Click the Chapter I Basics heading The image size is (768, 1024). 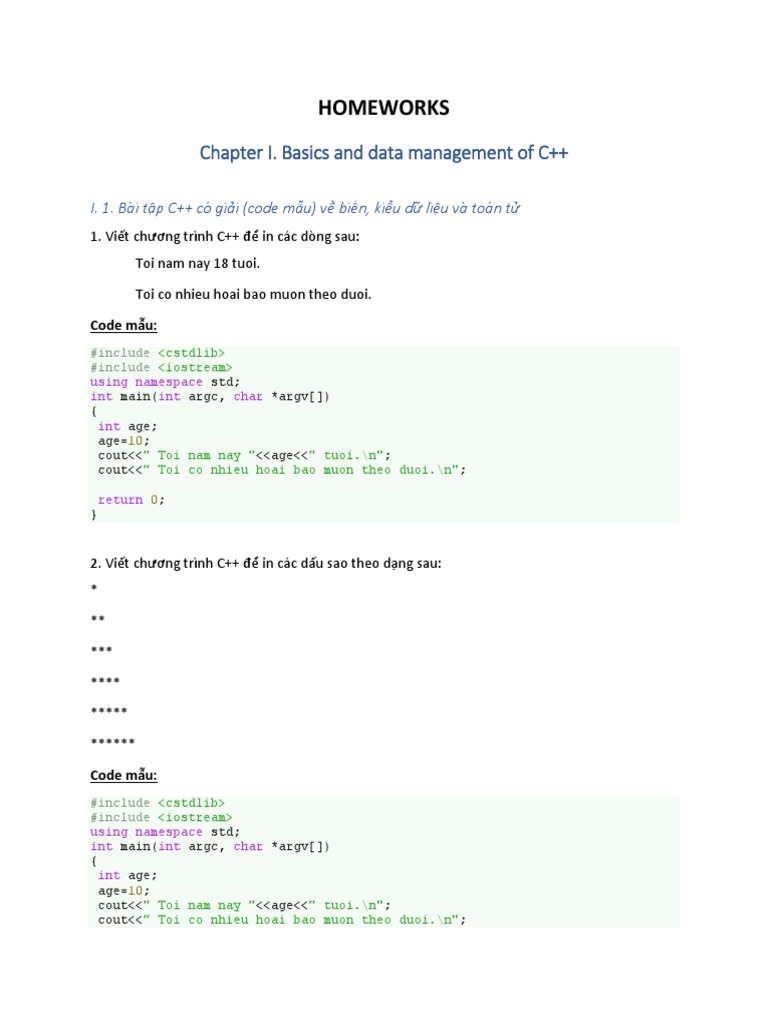383,153
